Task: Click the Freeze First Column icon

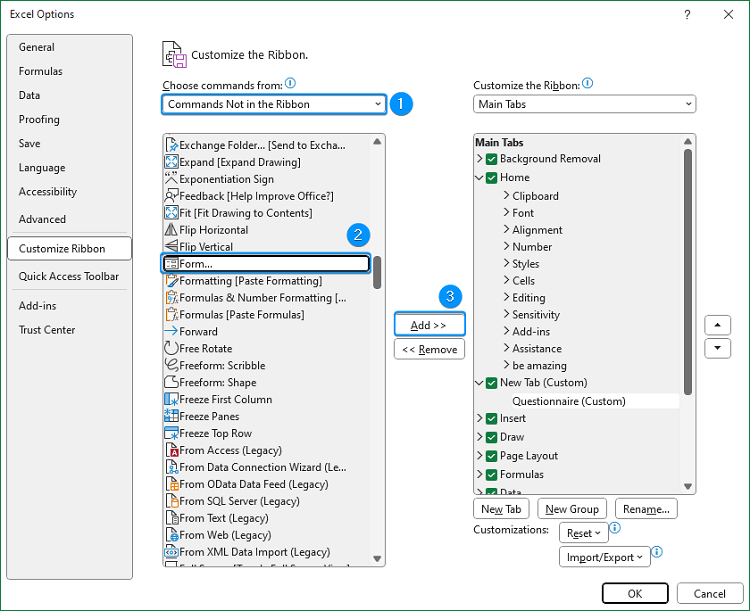Action: pyautogui.click(x=171, y=399)
